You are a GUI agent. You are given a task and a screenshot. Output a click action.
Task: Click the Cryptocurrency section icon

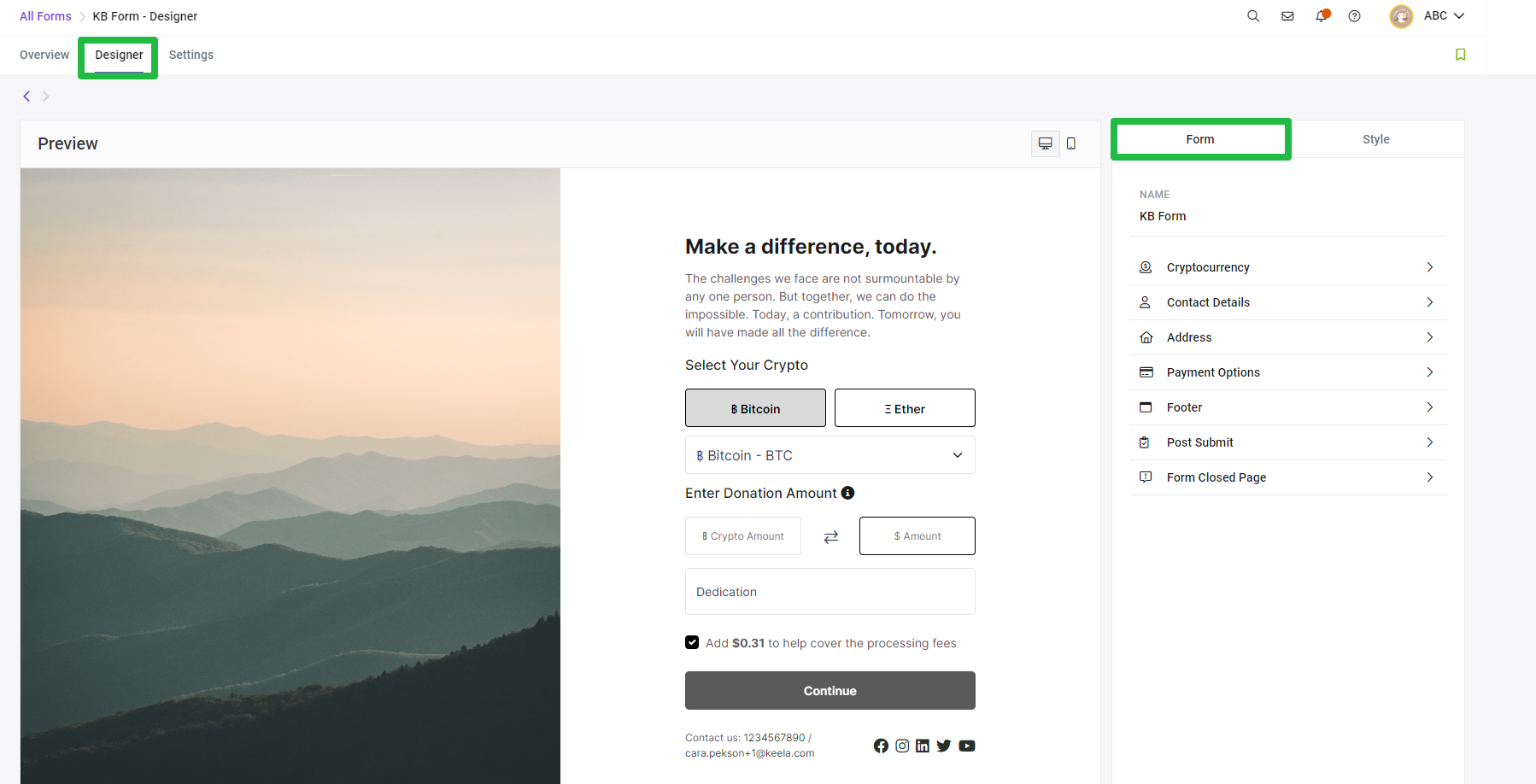(x=1146, y=267)
